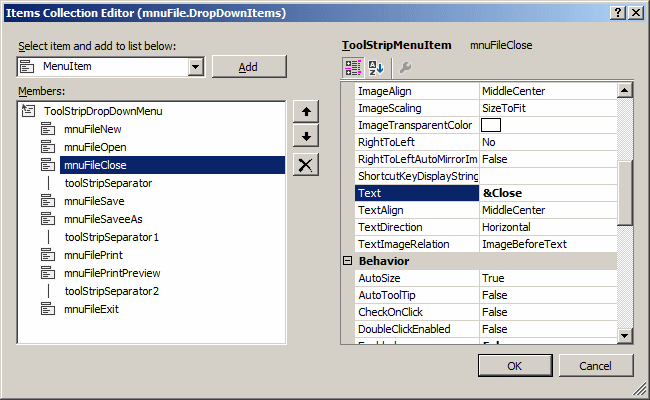The width and height of the screenshot is (650, 400).
Task: Select the ImageAlign property row
Action: [486, 91]
